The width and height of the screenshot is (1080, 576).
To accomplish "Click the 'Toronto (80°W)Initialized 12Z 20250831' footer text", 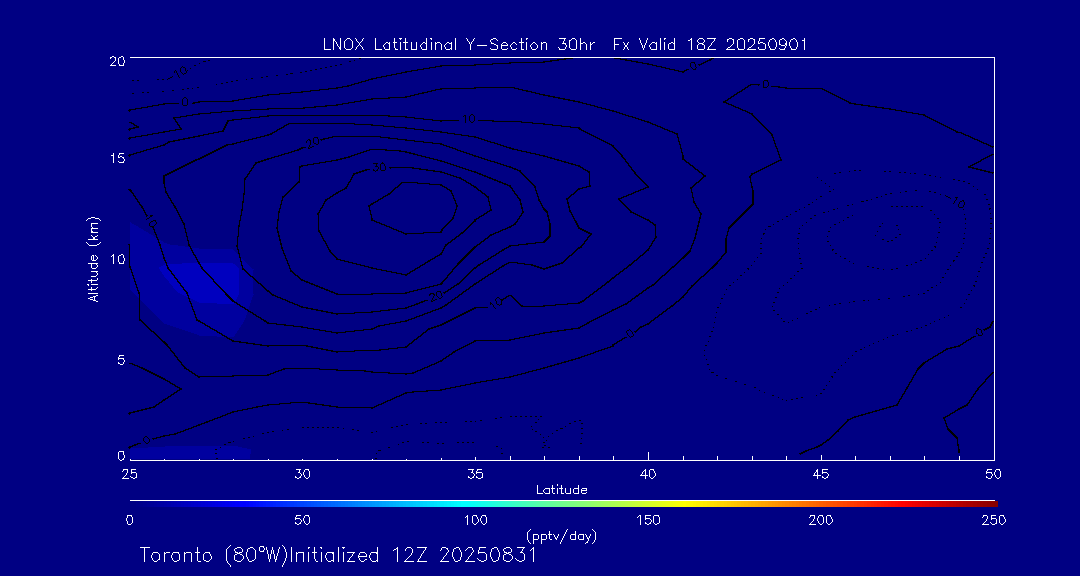I will [x=338, y=555].
